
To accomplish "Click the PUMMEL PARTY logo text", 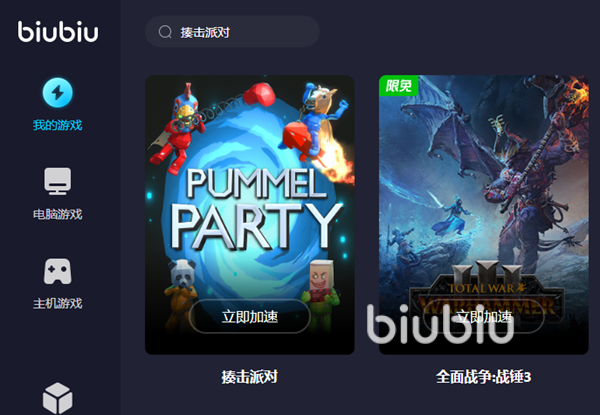I will pos(256,209).
